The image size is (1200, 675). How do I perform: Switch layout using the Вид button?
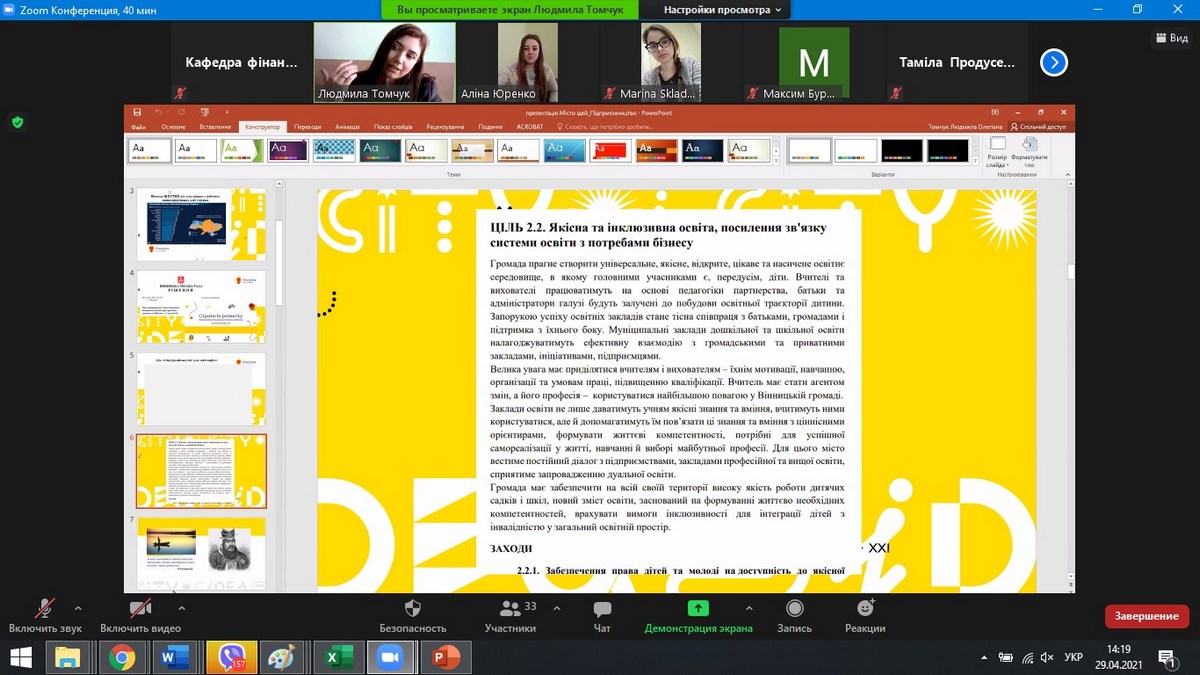point(1171,38)
